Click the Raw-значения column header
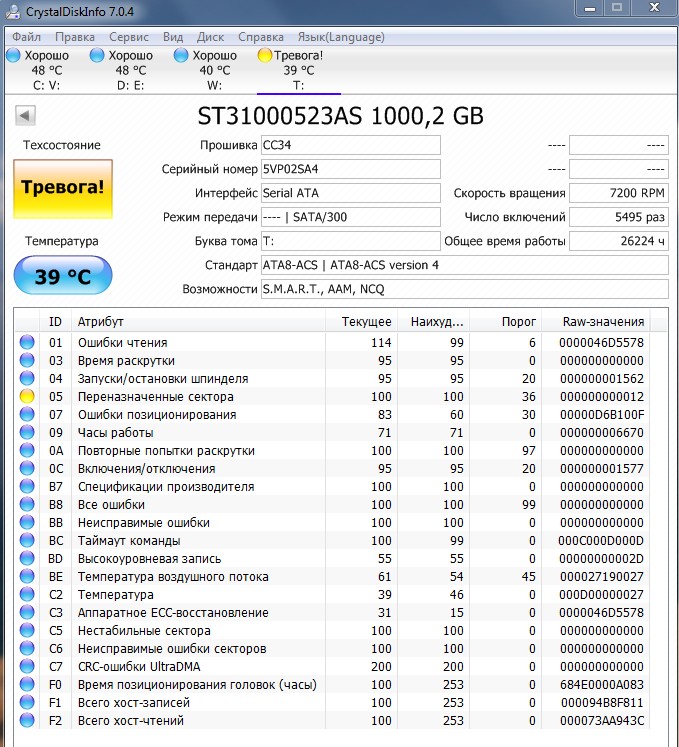This screenshot has height=747, width=679. click(596, 322)
